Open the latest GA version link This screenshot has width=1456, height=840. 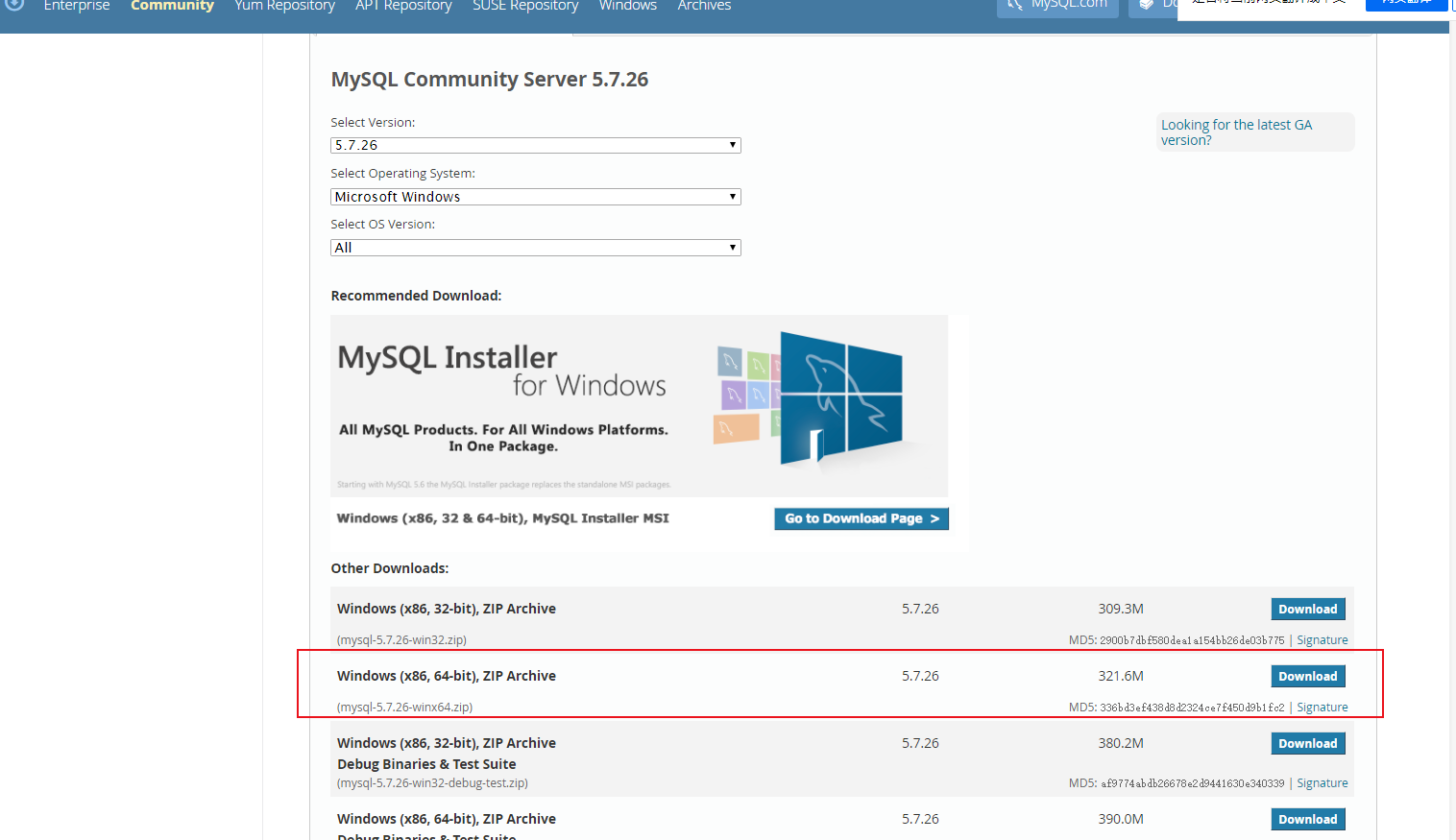1236,132
